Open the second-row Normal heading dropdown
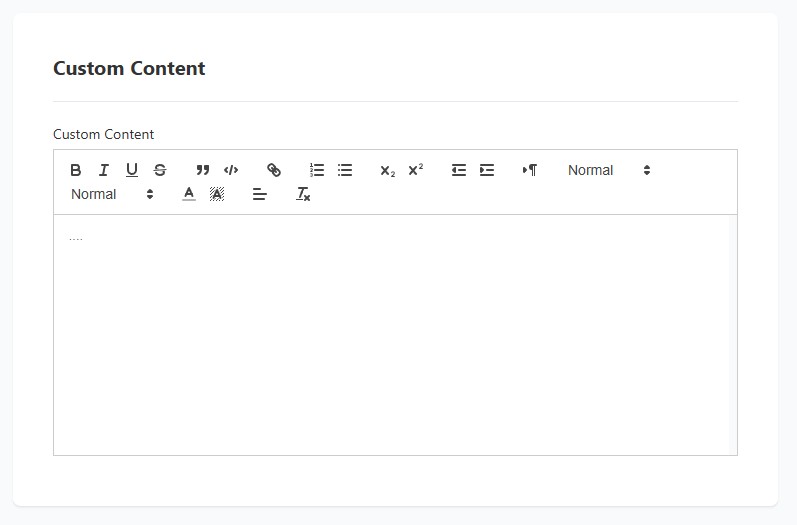 (x=112, y=194)
